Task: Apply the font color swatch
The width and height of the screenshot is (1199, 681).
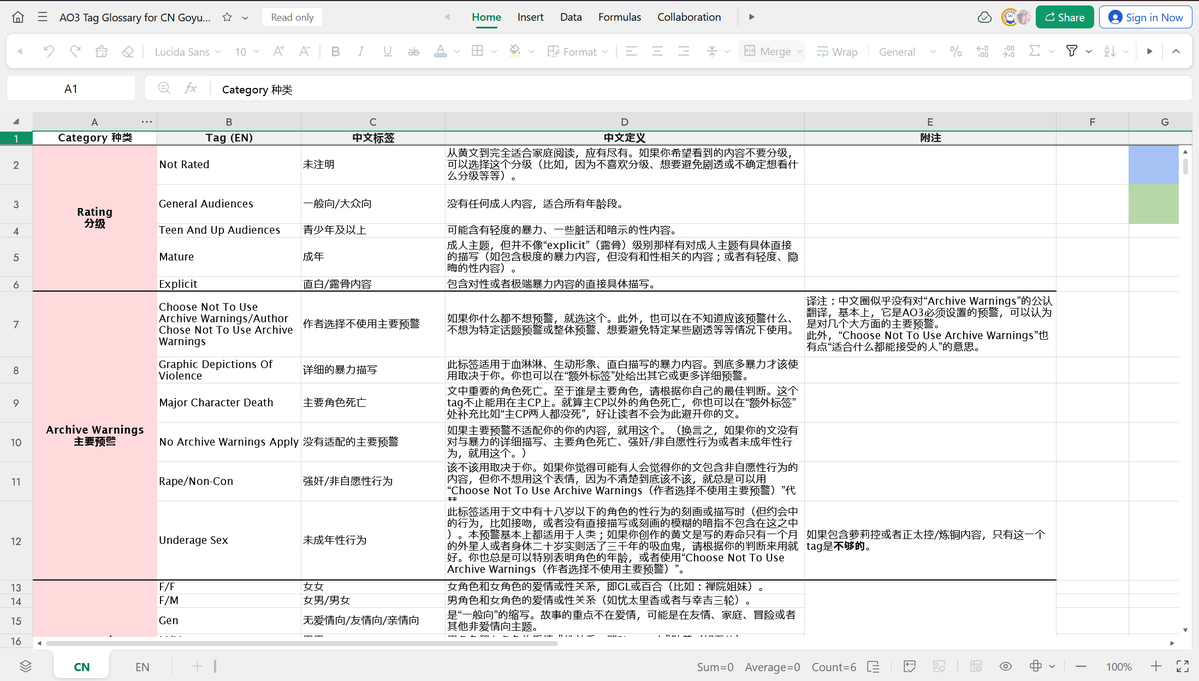Action: 440,51
